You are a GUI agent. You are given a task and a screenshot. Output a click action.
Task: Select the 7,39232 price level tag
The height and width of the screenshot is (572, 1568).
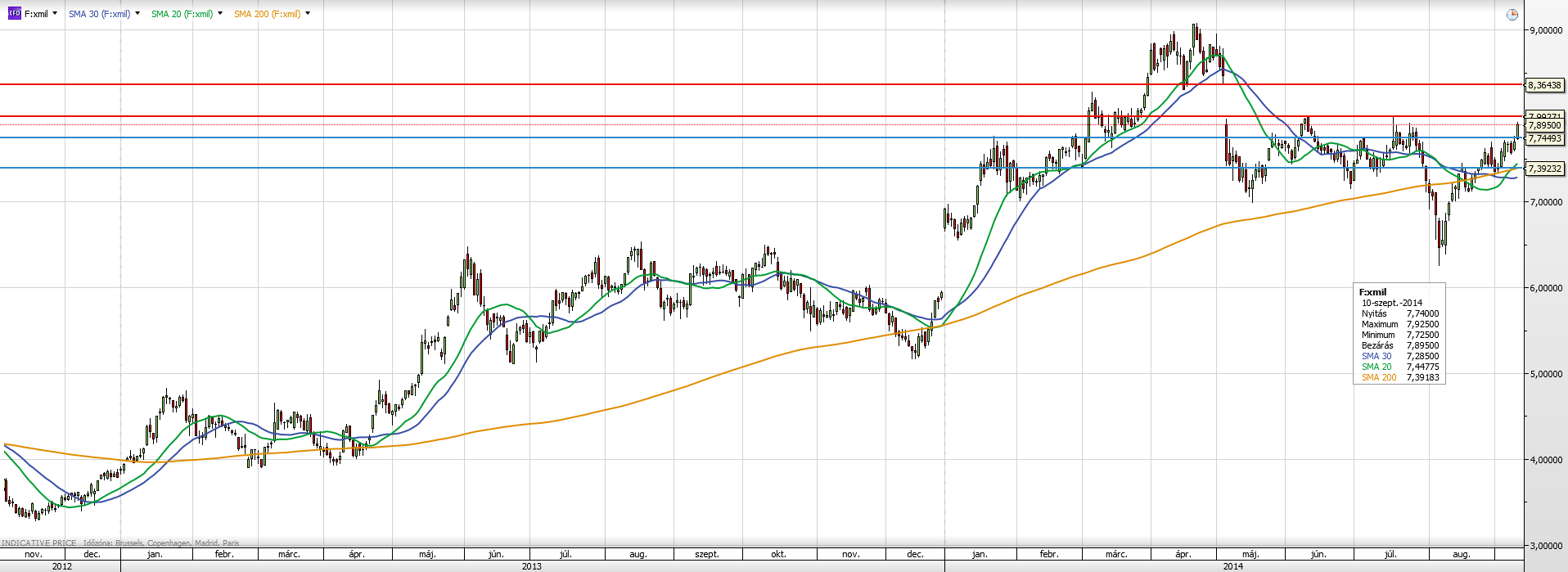coord(1544,169)
